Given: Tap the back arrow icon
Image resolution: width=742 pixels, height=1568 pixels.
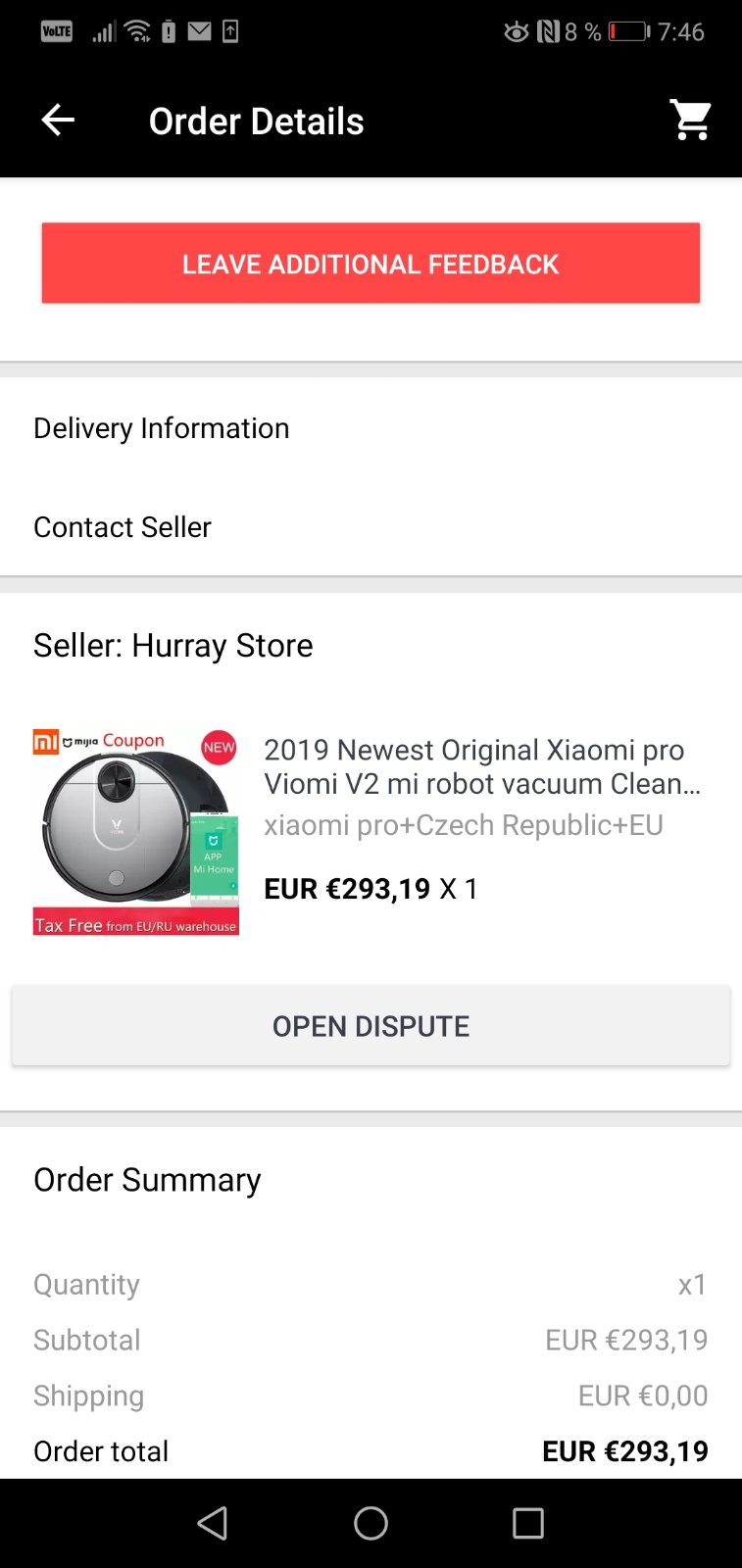Looking at the screenshot, I should (58, 121).
